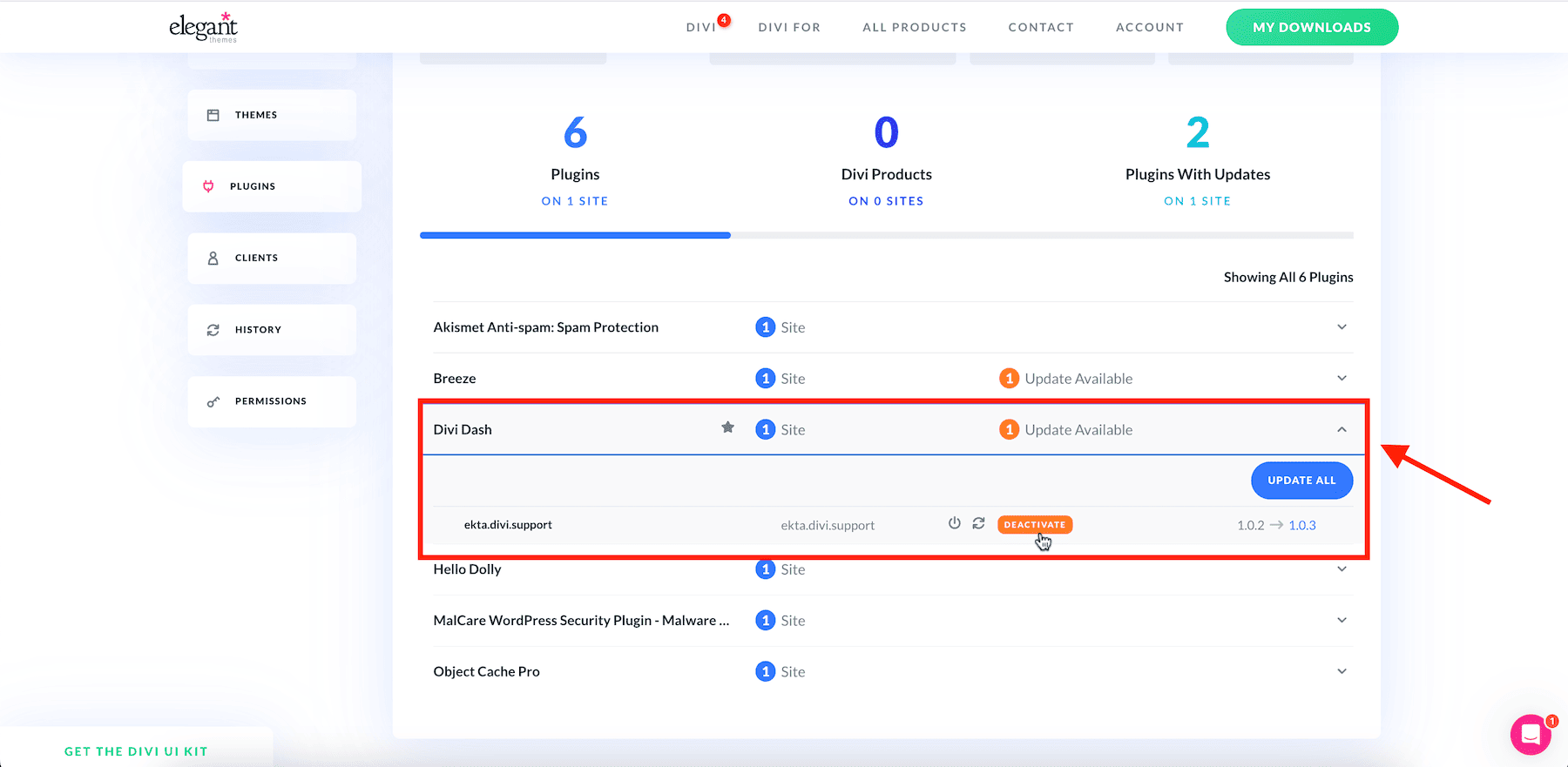Screen dimensions: 1568x767
Task: Click the Update All button
Action: coord(1301,481)
